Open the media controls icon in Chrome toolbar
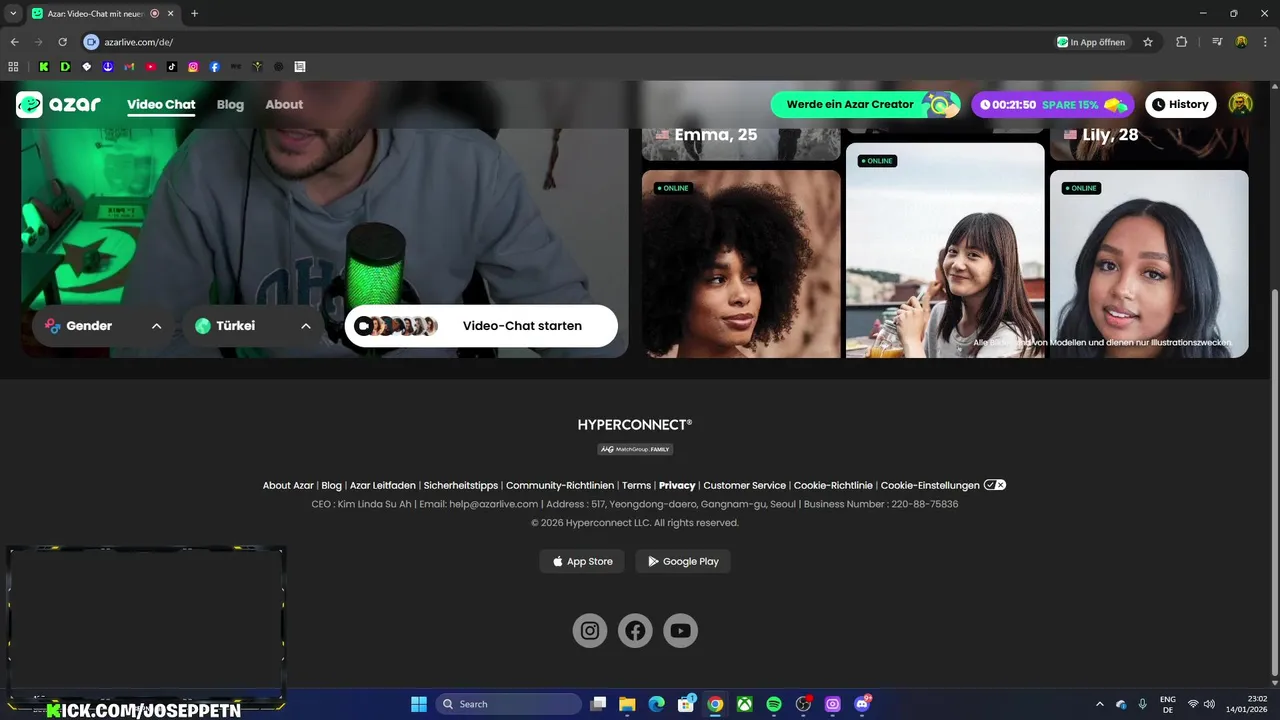The height and width of the screenshot is (720, 1280). point(1217,42)
